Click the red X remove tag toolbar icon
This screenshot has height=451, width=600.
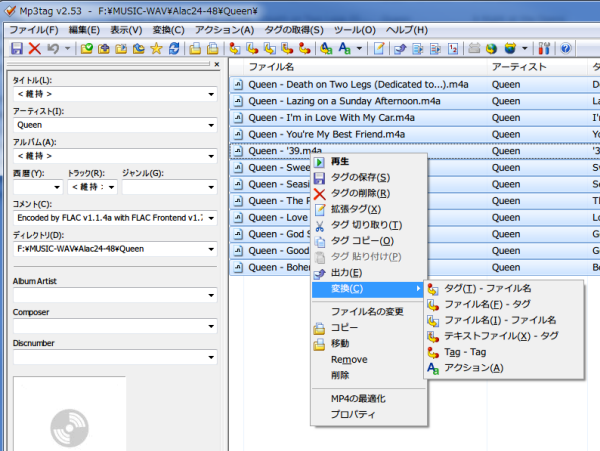click(35, 48)
